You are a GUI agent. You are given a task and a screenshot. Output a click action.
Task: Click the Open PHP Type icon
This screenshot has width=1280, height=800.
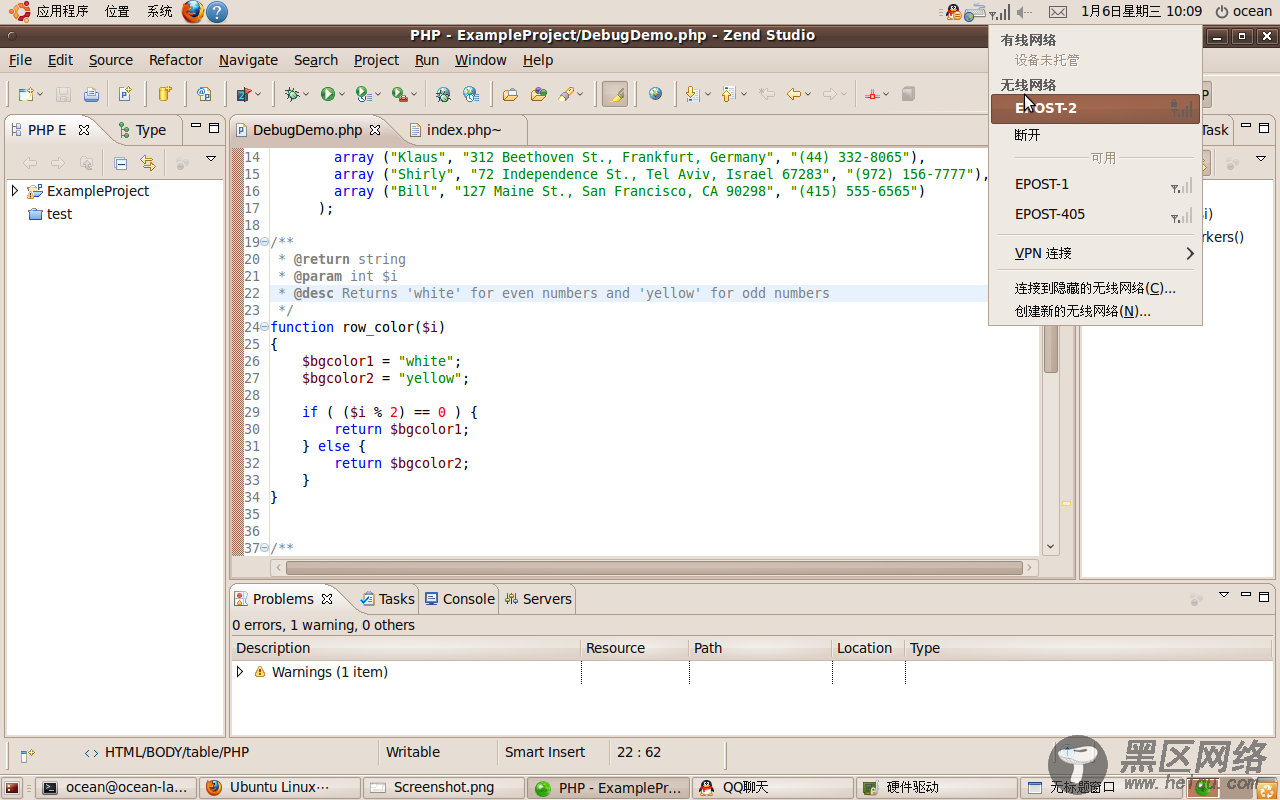tap(204, 94)
